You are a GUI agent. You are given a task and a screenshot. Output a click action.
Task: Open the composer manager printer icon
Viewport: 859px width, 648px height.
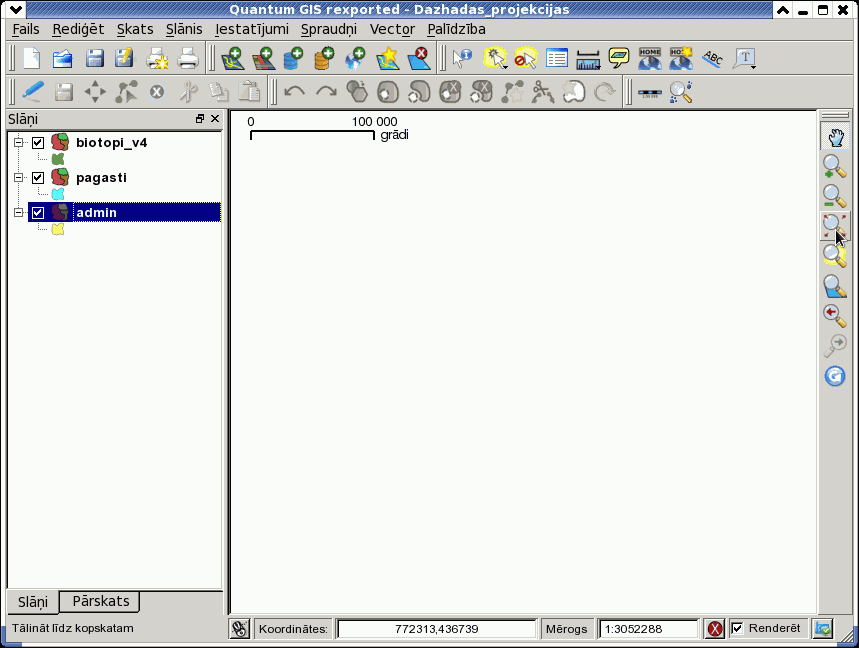188,58
